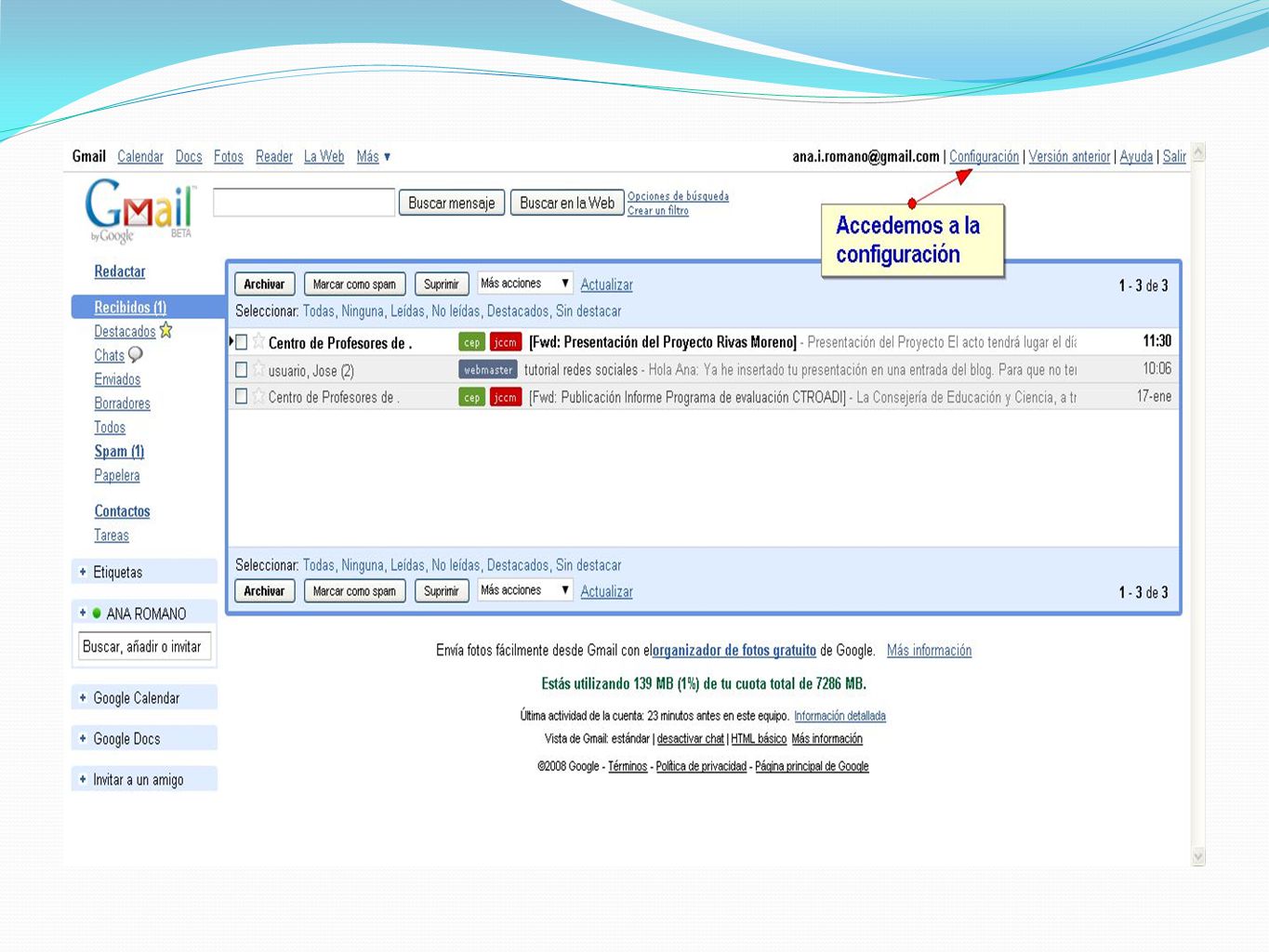1269x952 pixels.
Task: Click desactivar chat link
Action: click(690, 739)
